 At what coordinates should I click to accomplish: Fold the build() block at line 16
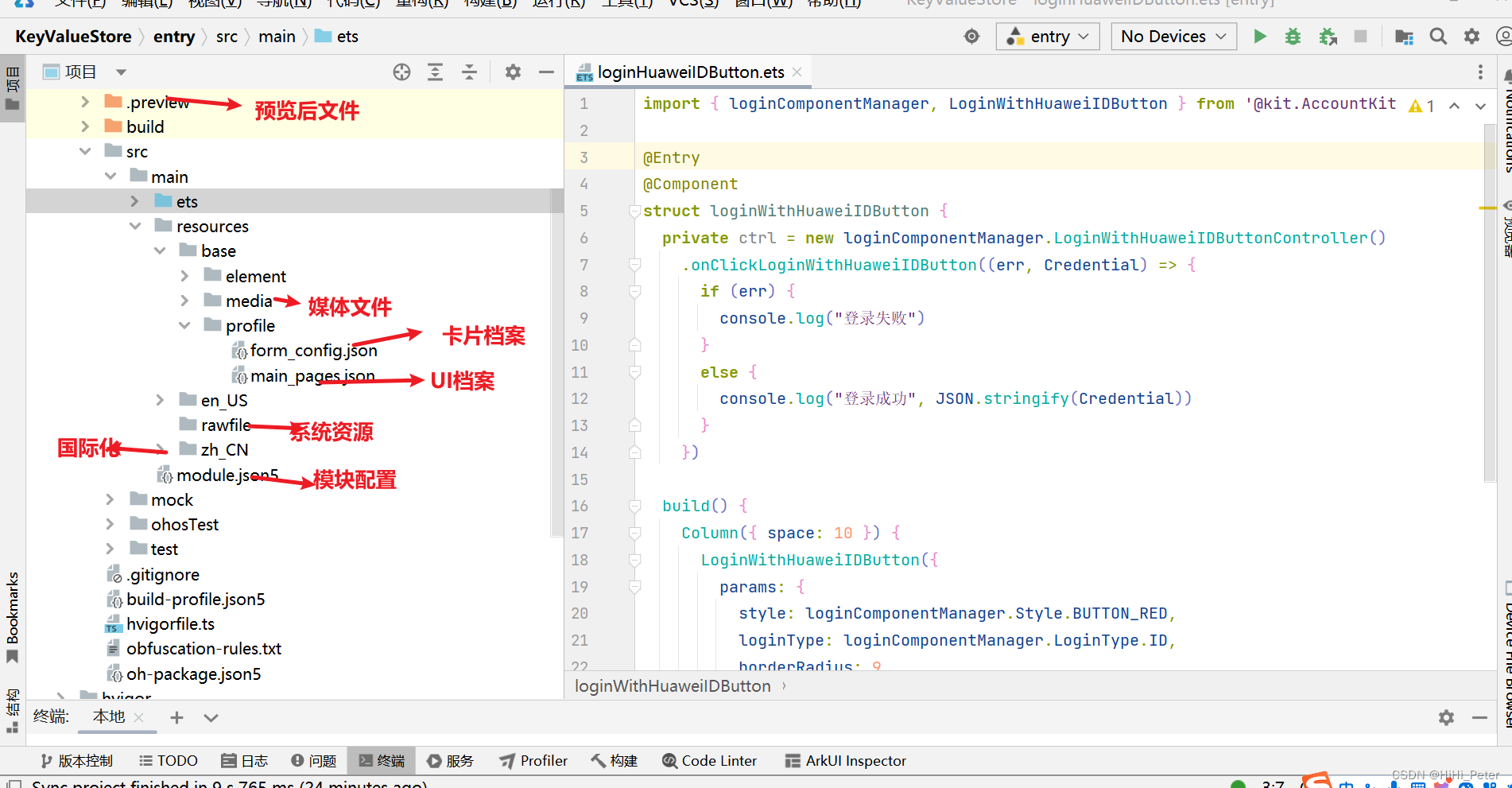click(634, 506)
